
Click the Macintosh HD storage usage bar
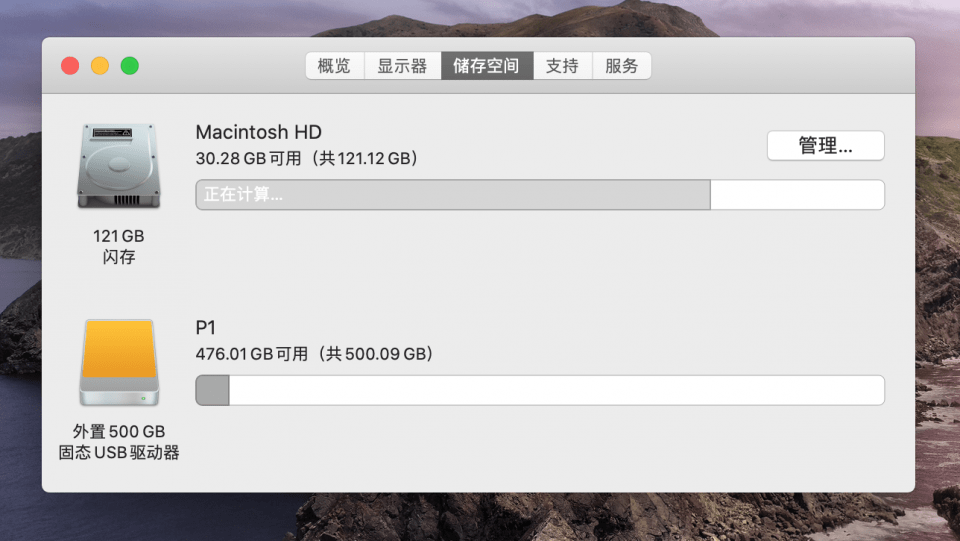540,195
